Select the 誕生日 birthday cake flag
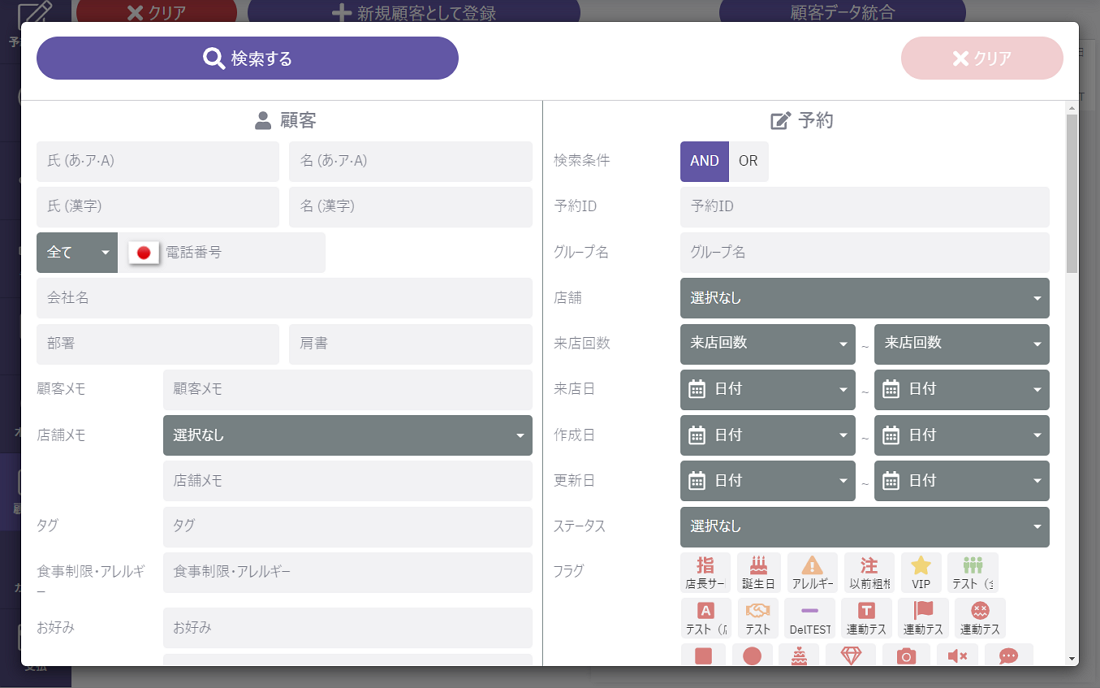The height and width of the screenshot is (688, 1100). [756, 571]
